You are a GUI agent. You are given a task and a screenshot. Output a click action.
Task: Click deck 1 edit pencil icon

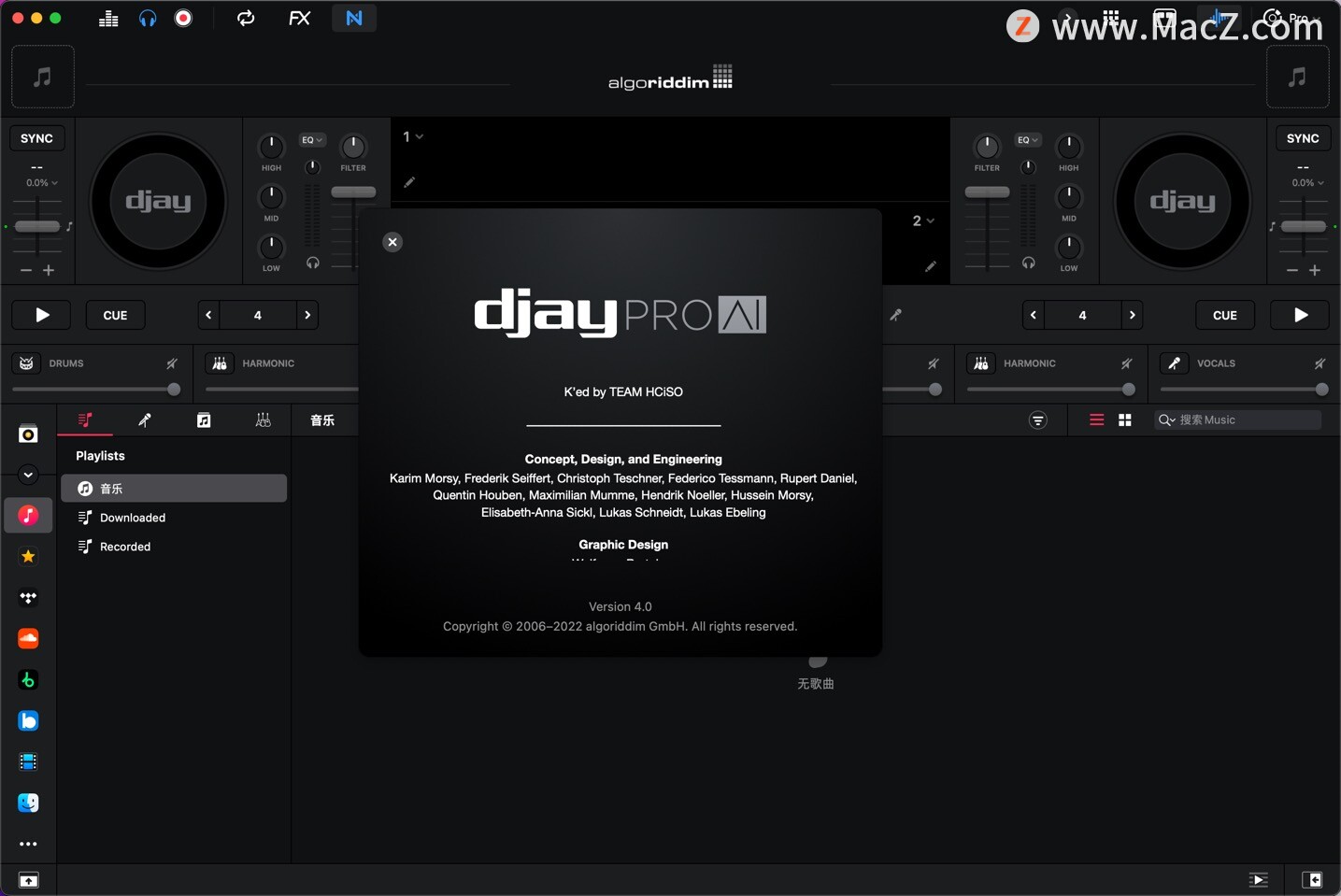coord(409,182)
